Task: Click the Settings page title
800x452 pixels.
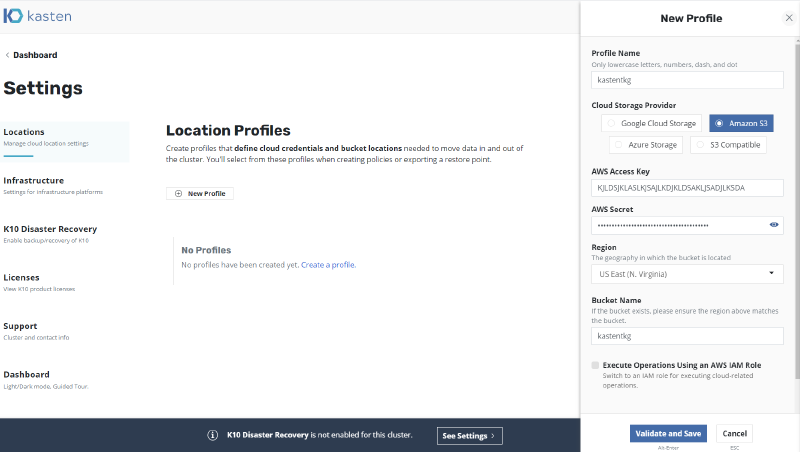Action: click(43, 88)
